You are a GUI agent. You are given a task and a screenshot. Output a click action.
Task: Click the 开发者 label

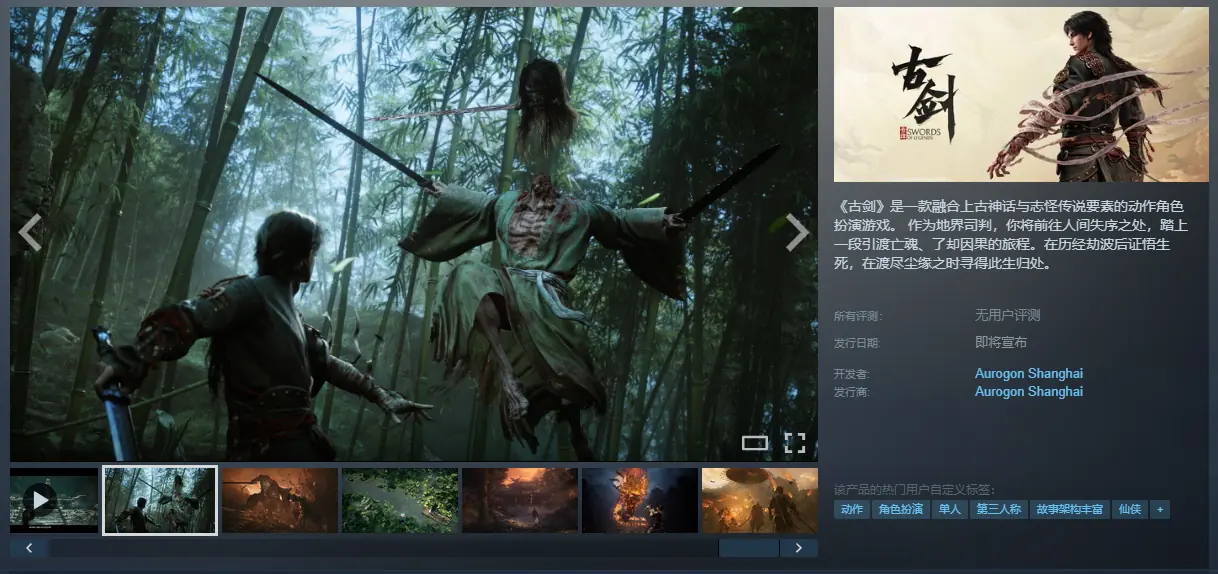(x=853, y=374)
